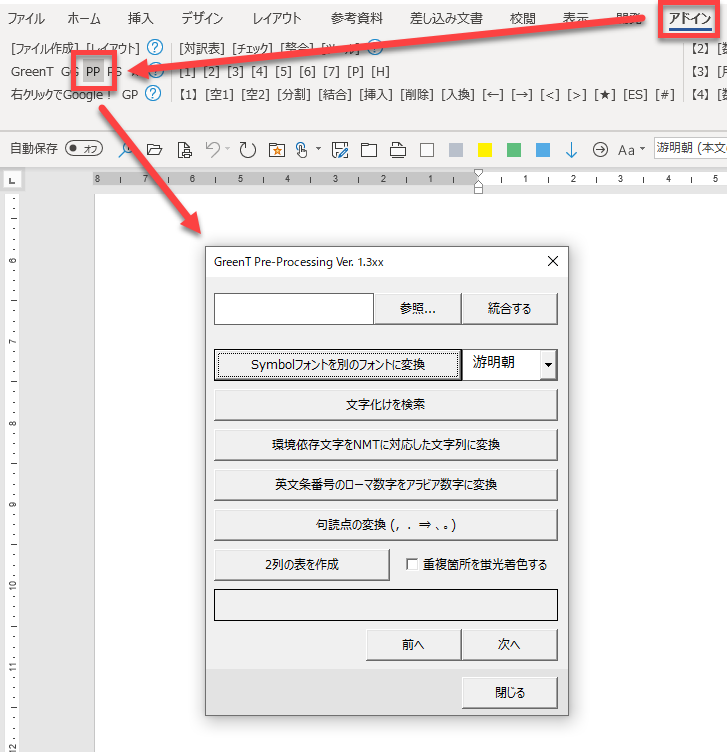Open the アドイン ribbon tab
727x752 pixels.
click(x=689, y=18)
